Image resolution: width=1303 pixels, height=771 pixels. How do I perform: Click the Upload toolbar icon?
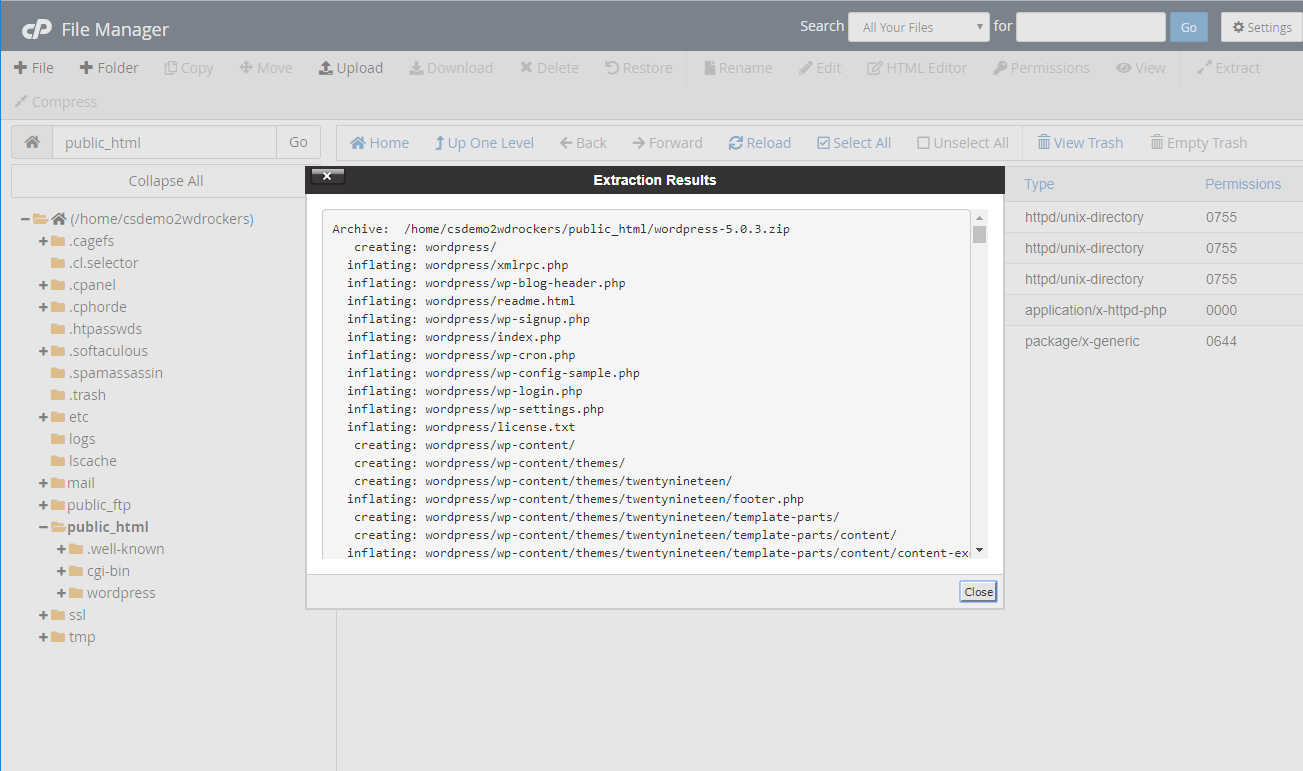coord(350,68)
